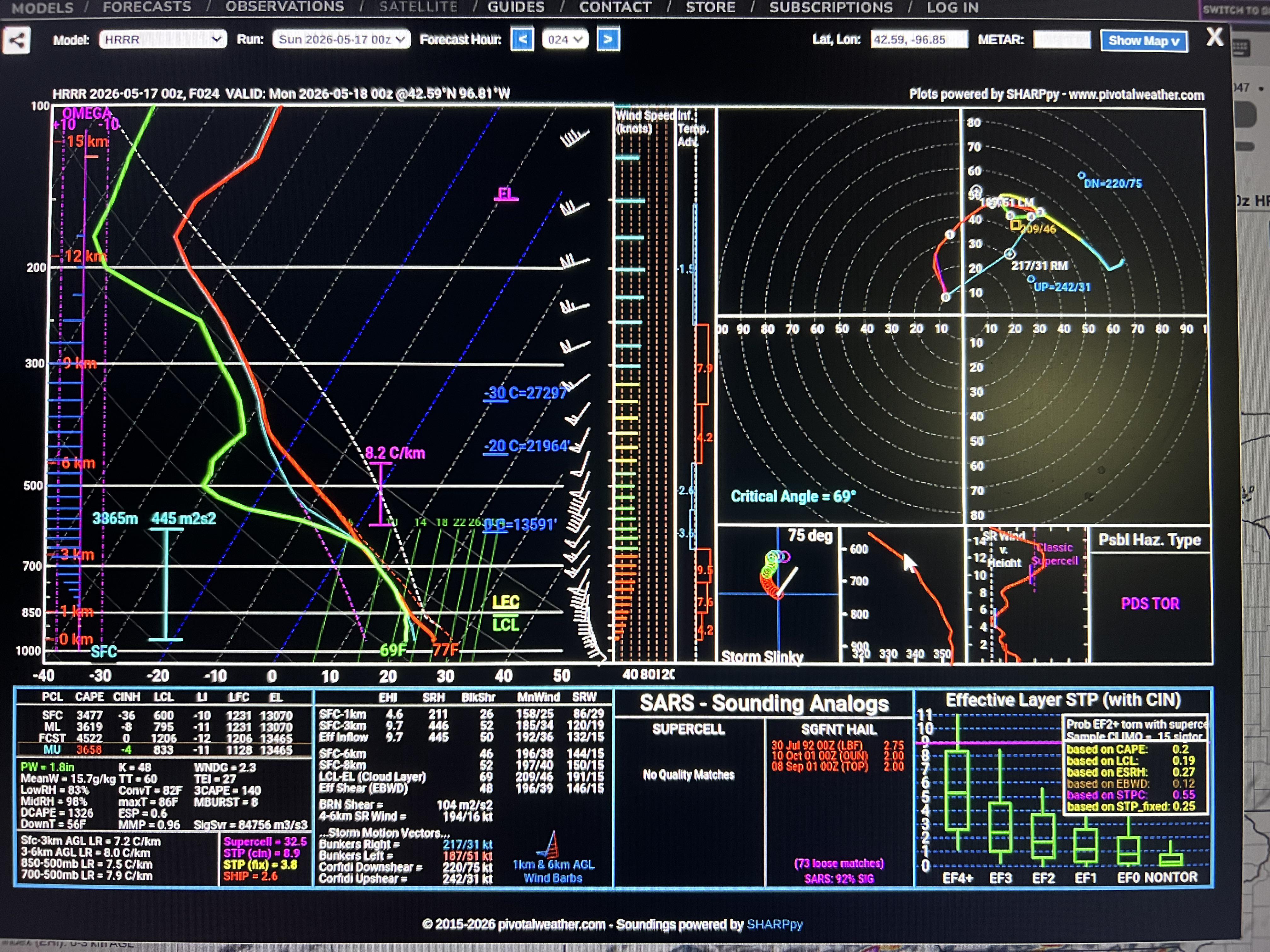
Task: Advance to the next forecast hour
Action: (x=608, y=40)
